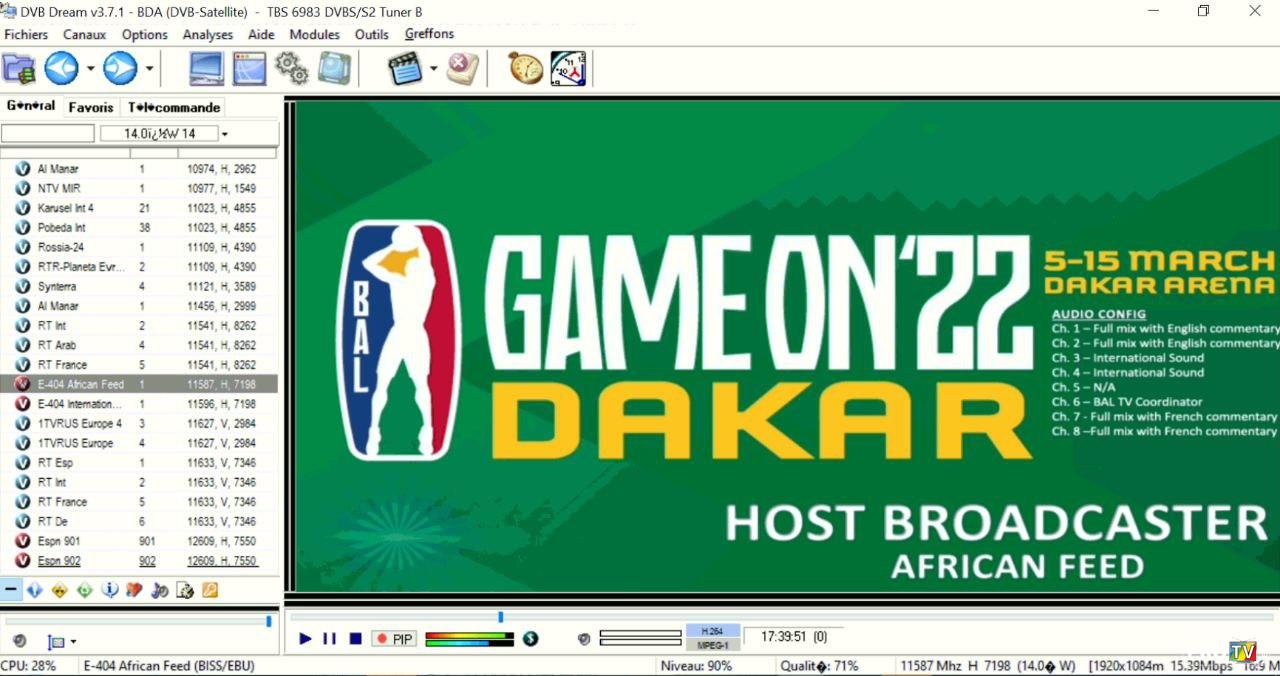Open the Canaux menu
Viewport: 1280px width, 676px height.
coord(84,34)
